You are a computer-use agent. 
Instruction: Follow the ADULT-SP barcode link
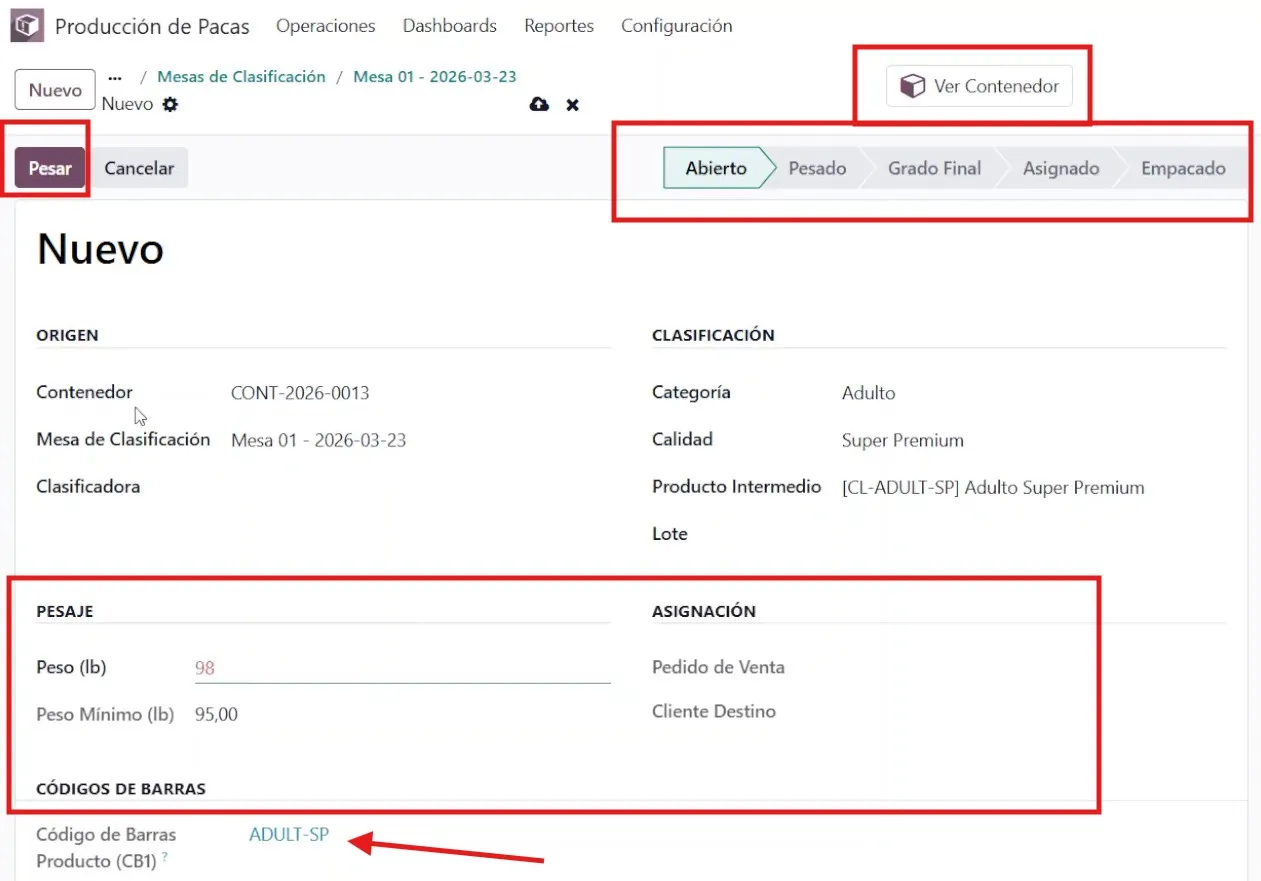point(289,834)
